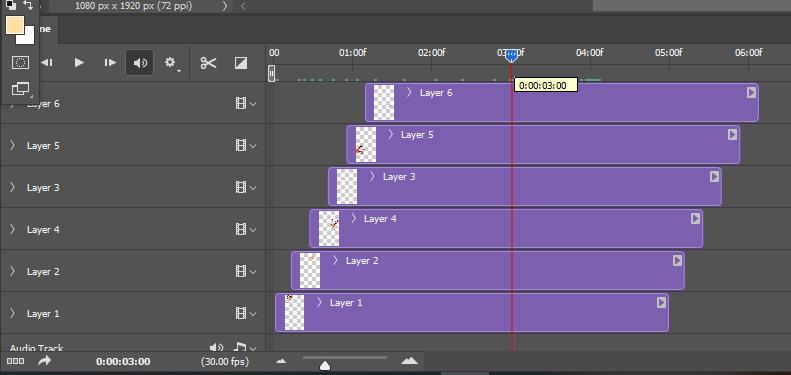Open Layer 6 clip options triangle
The width and height of the screenshot is (791, 375).
pyautogui.click(x=751, y=92)
